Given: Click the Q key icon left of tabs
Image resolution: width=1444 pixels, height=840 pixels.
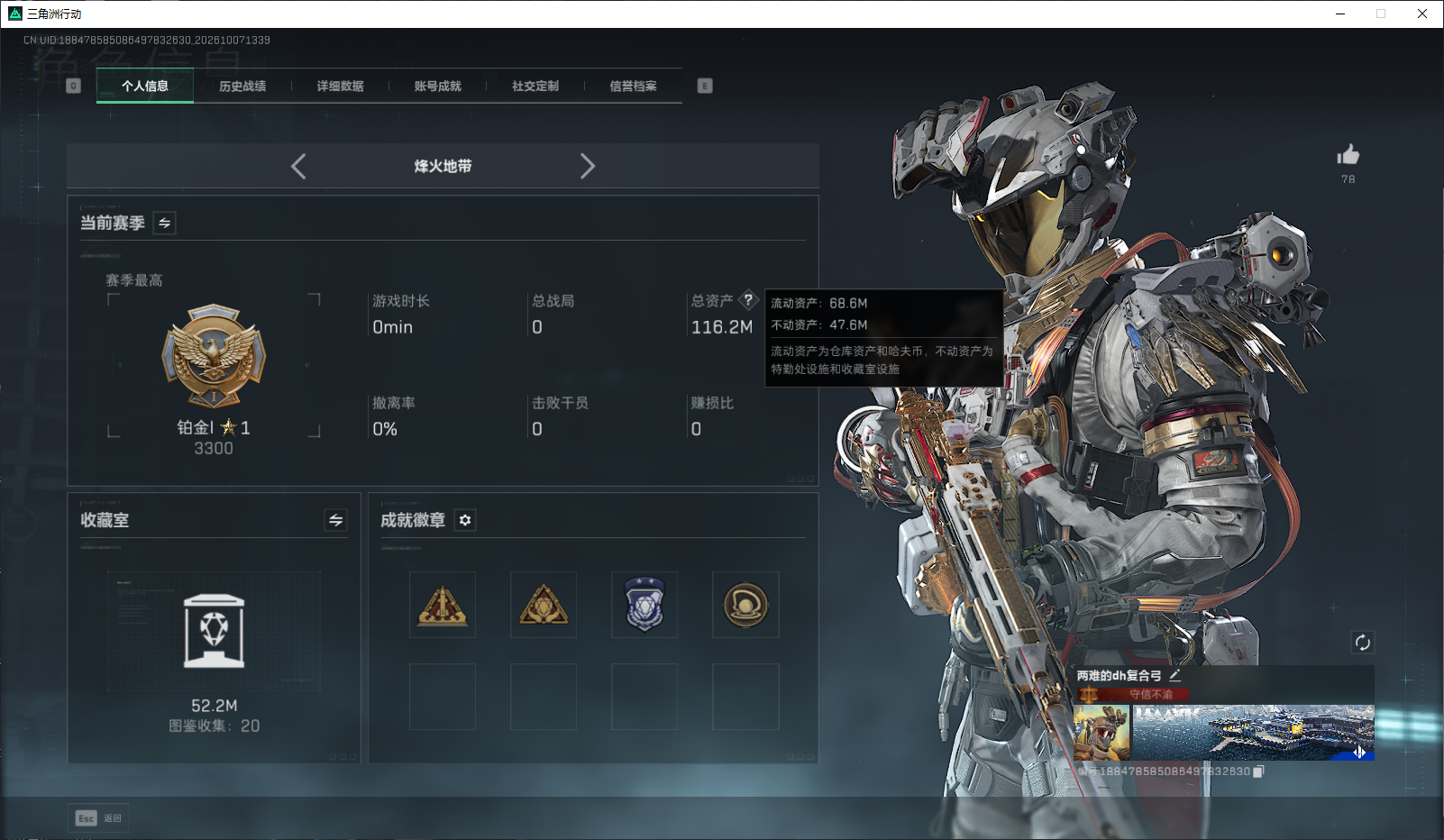Looking at the screenshot, I should coord(74,86).
